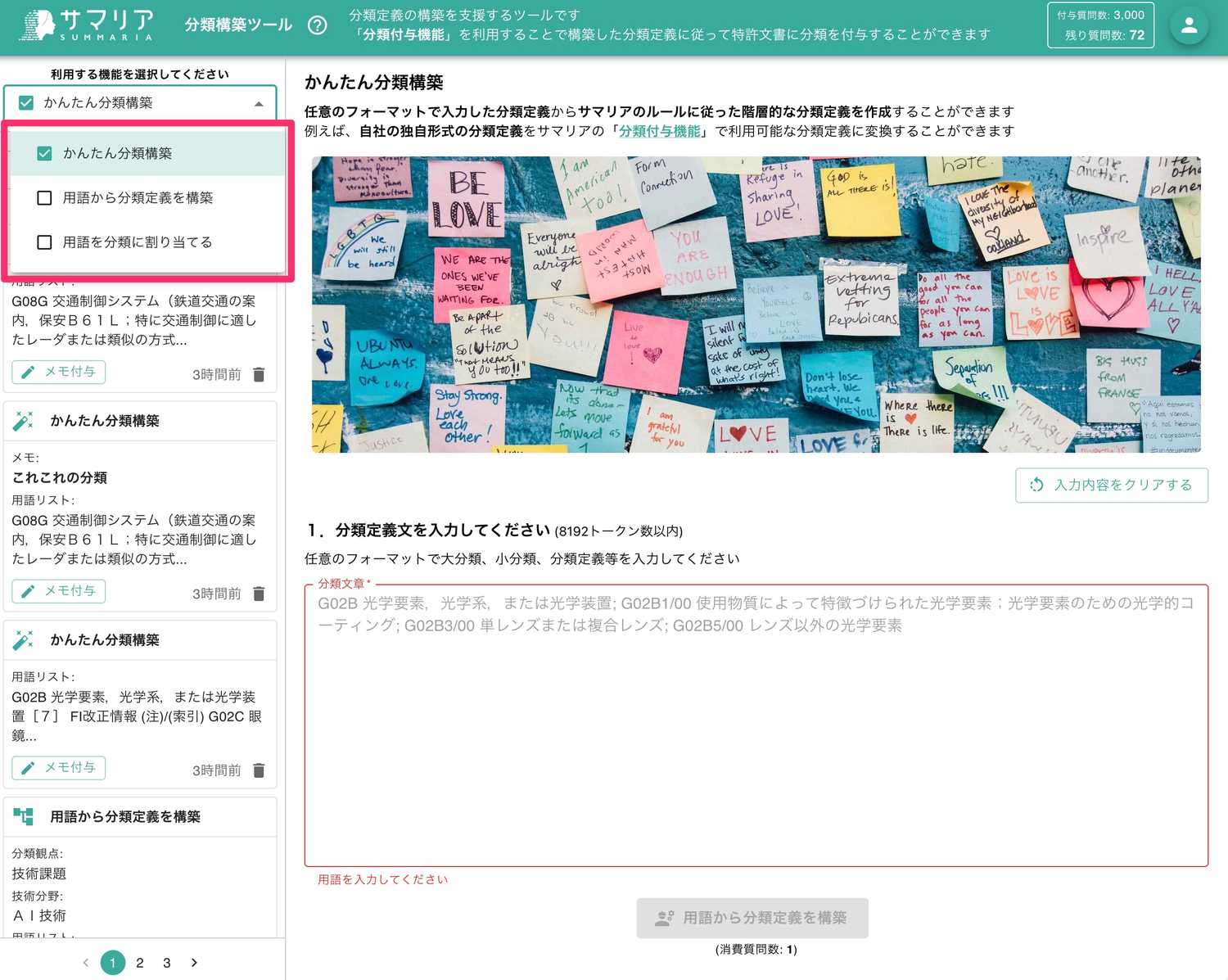Open the help question-mark icon in the header
The image size is (1228, 980).
[318, 25]
